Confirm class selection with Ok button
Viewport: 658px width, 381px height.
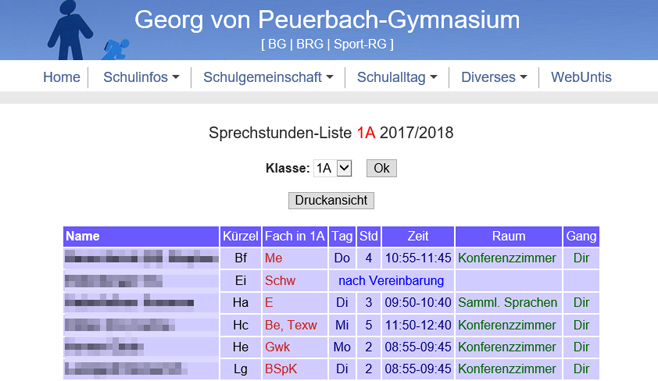pos(381,168)
